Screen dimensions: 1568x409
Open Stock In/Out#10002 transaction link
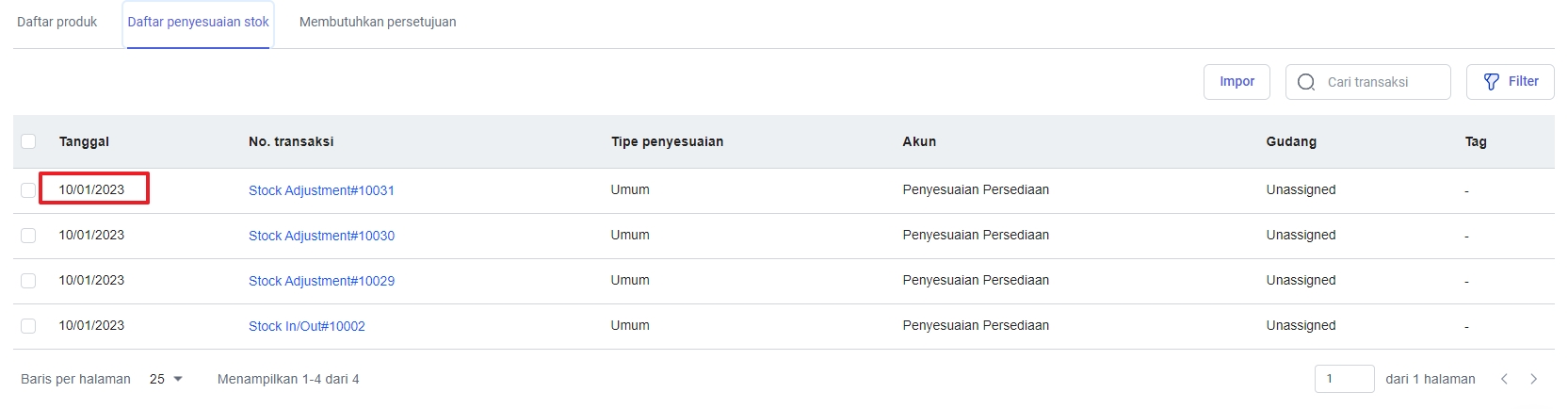pos(306,326)
